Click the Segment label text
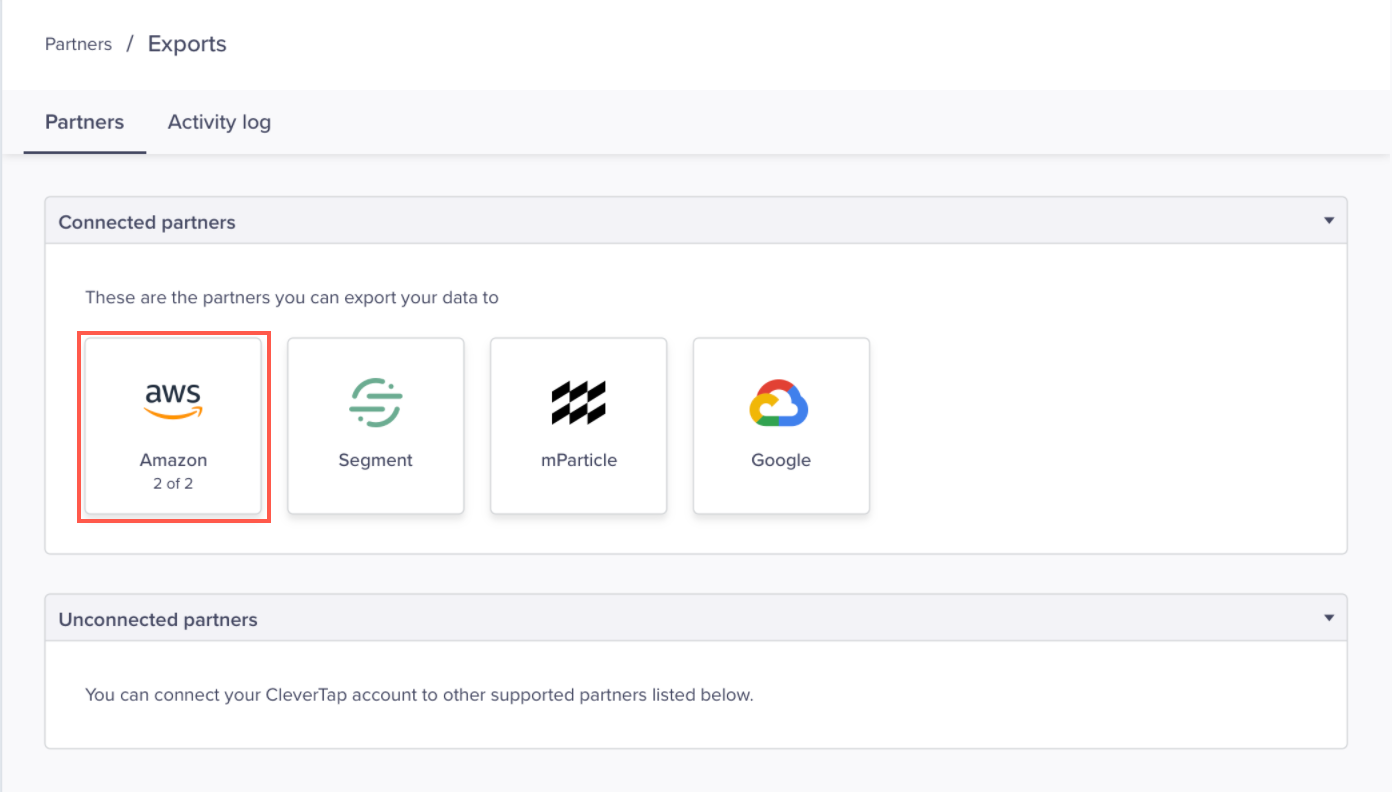Image resolution: width=1392 pixels, height=794 pixels. 376,460
